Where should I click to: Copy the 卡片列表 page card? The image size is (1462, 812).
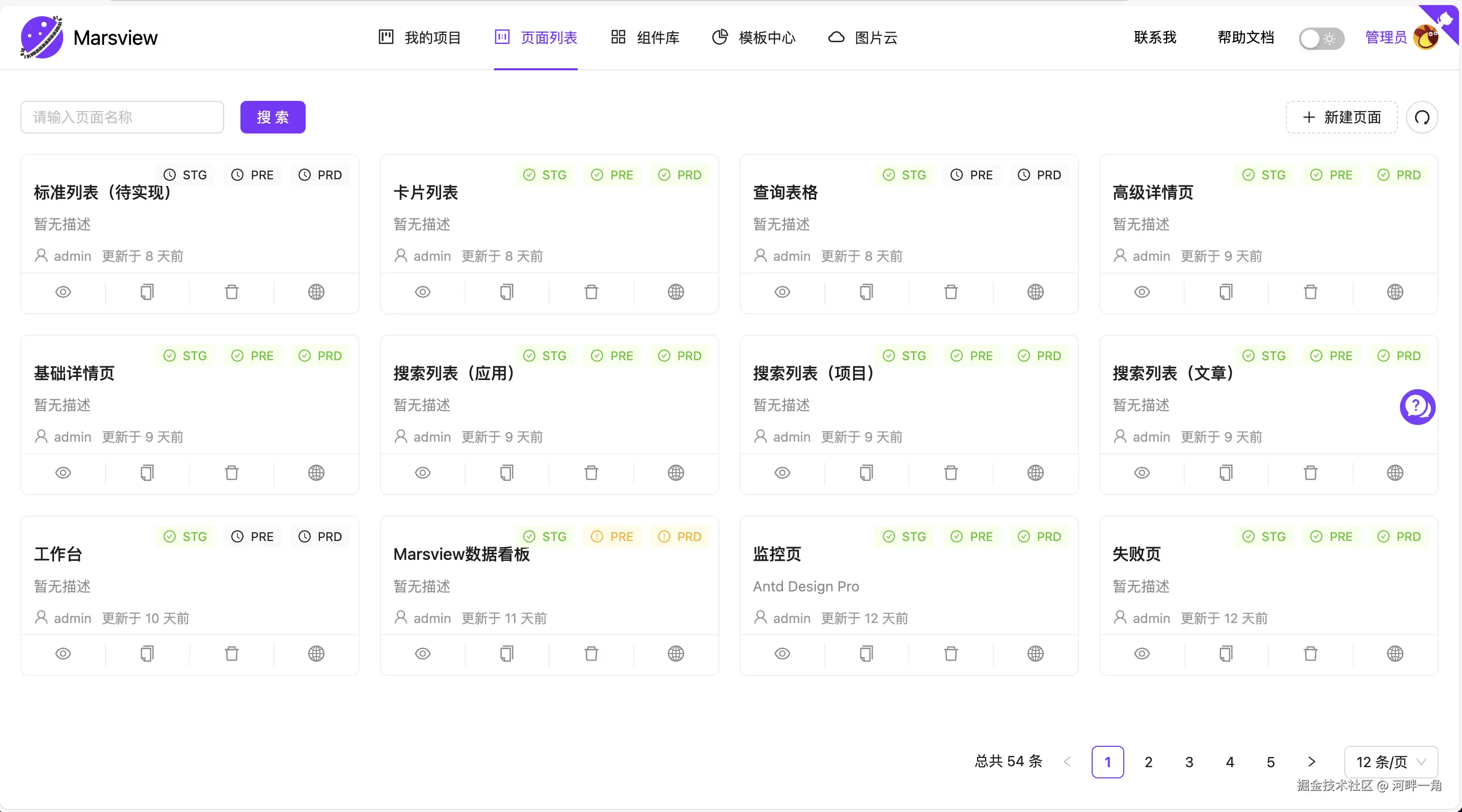click(x=507, y=292)
